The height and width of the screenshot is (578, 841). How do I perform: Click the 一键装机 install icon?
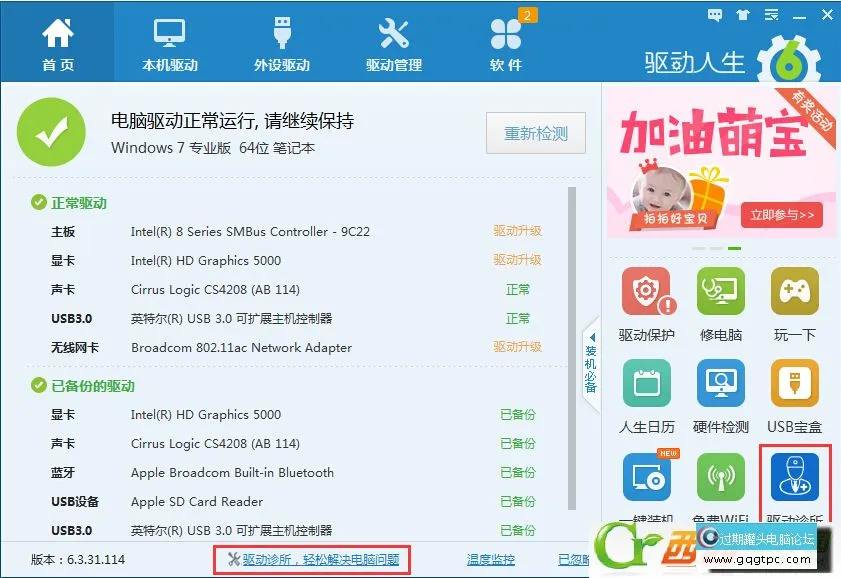(646, 478)
